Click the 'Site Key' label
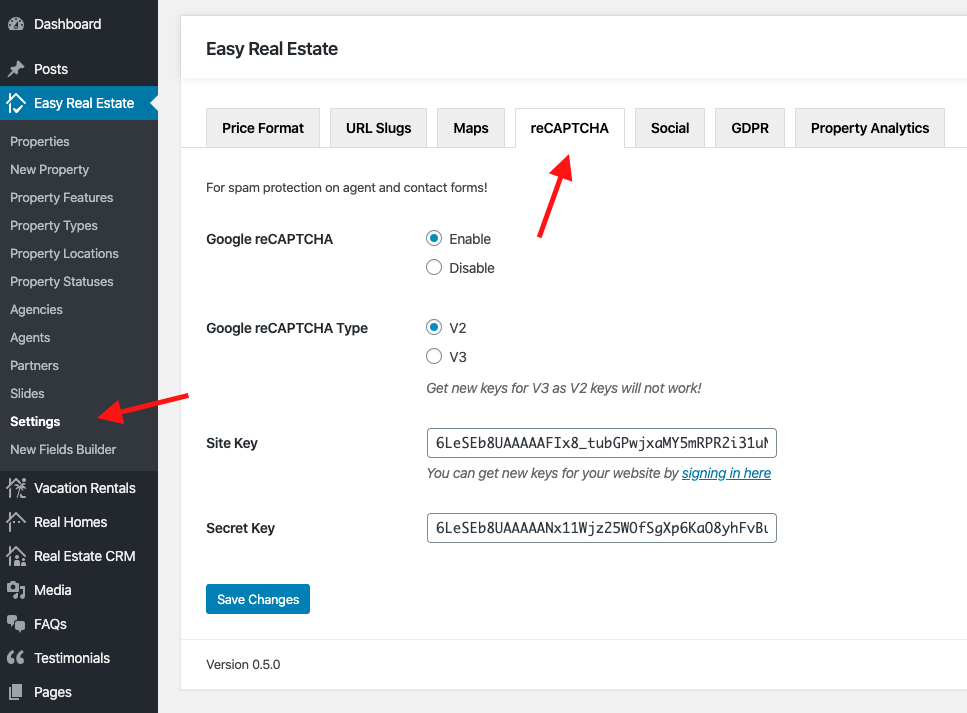 [x=232, y=443]
